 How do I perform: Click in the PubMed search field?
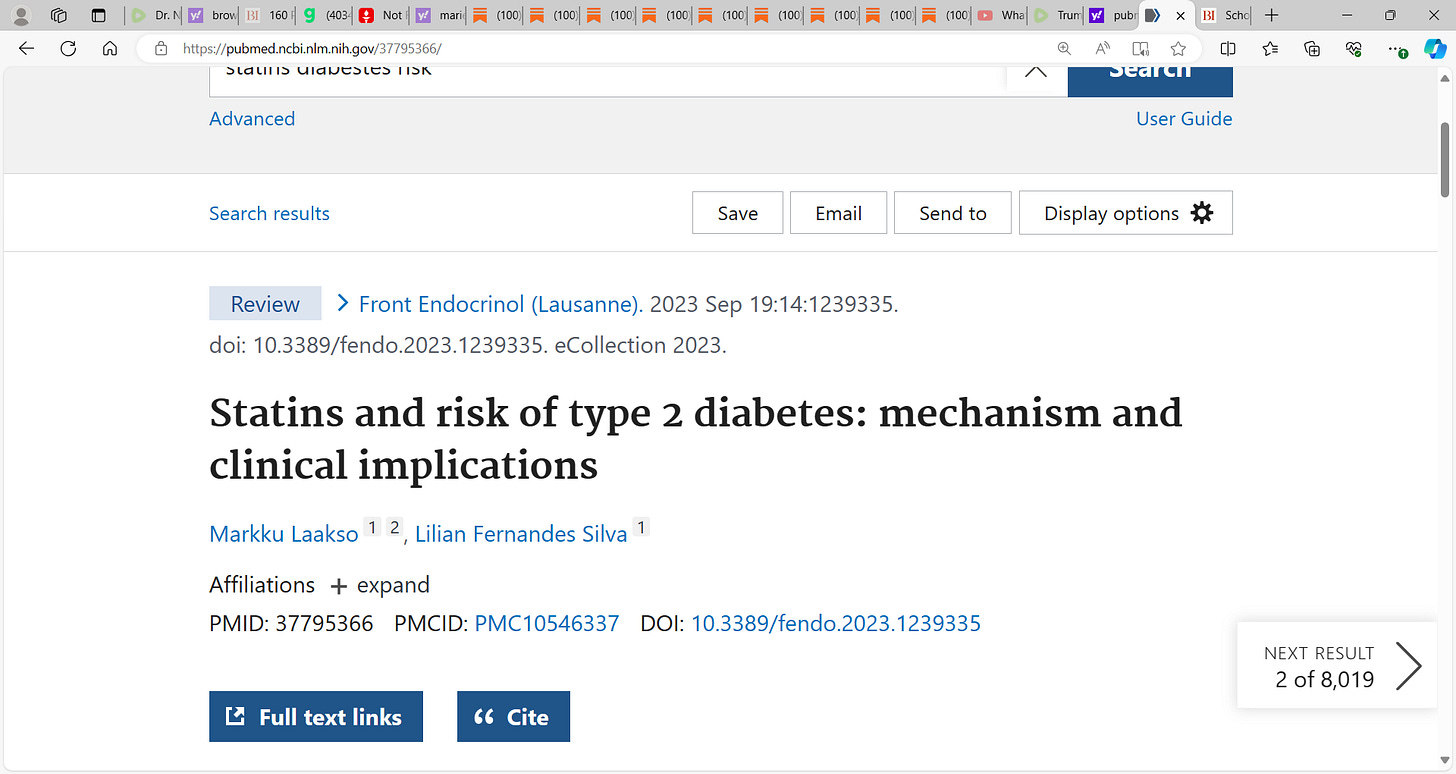(600, 72)
